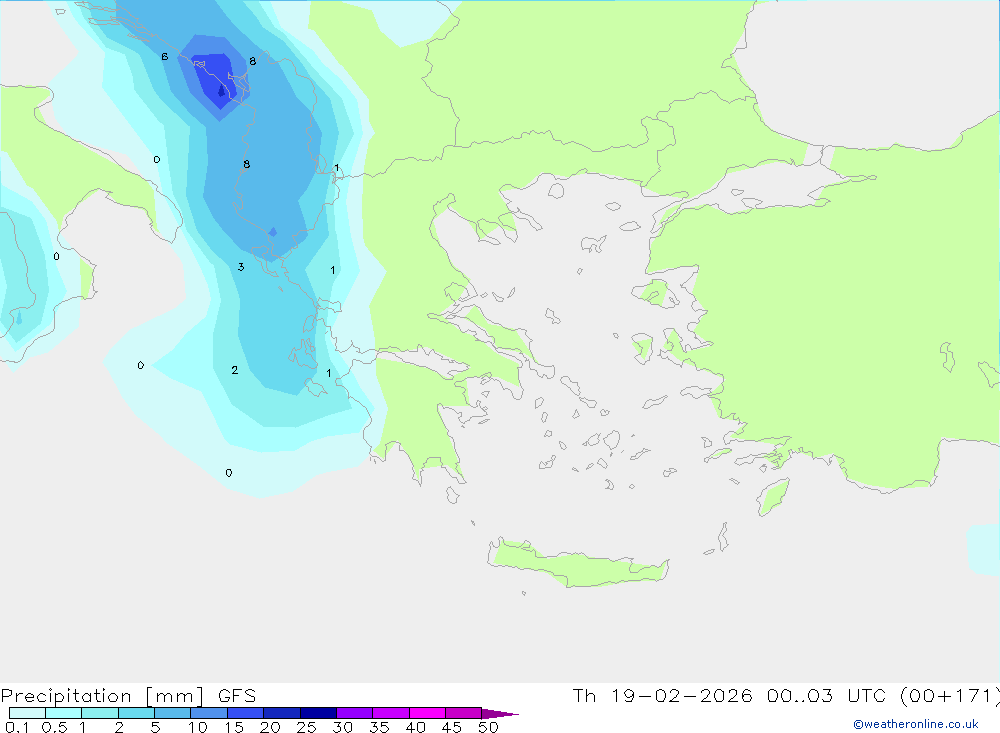Select the 45–50 mm legend swatch

pyautogui.click(x=464, y=713)
